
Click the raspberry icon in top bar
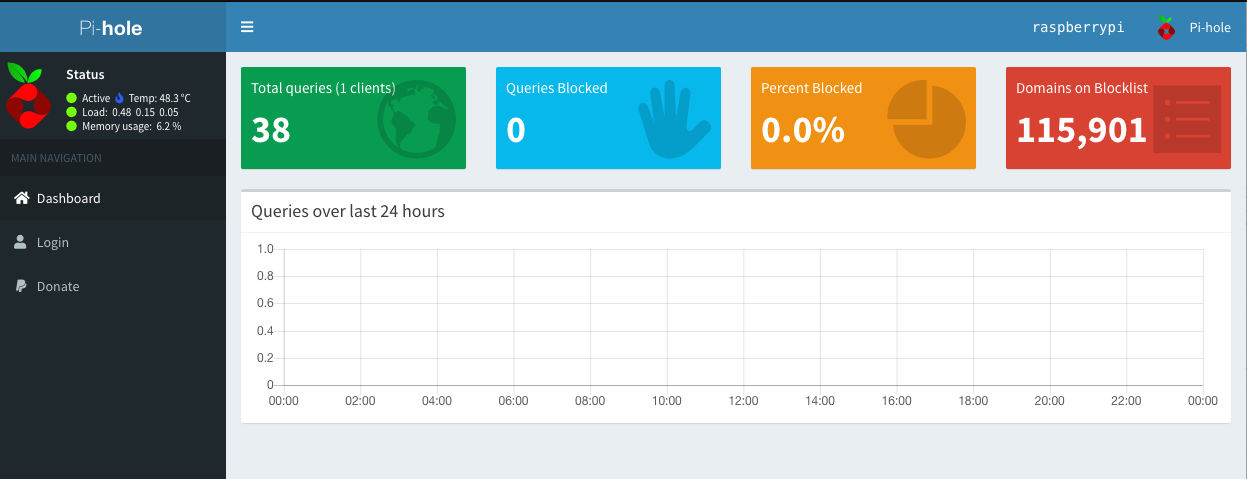(x=1166, y=28)
